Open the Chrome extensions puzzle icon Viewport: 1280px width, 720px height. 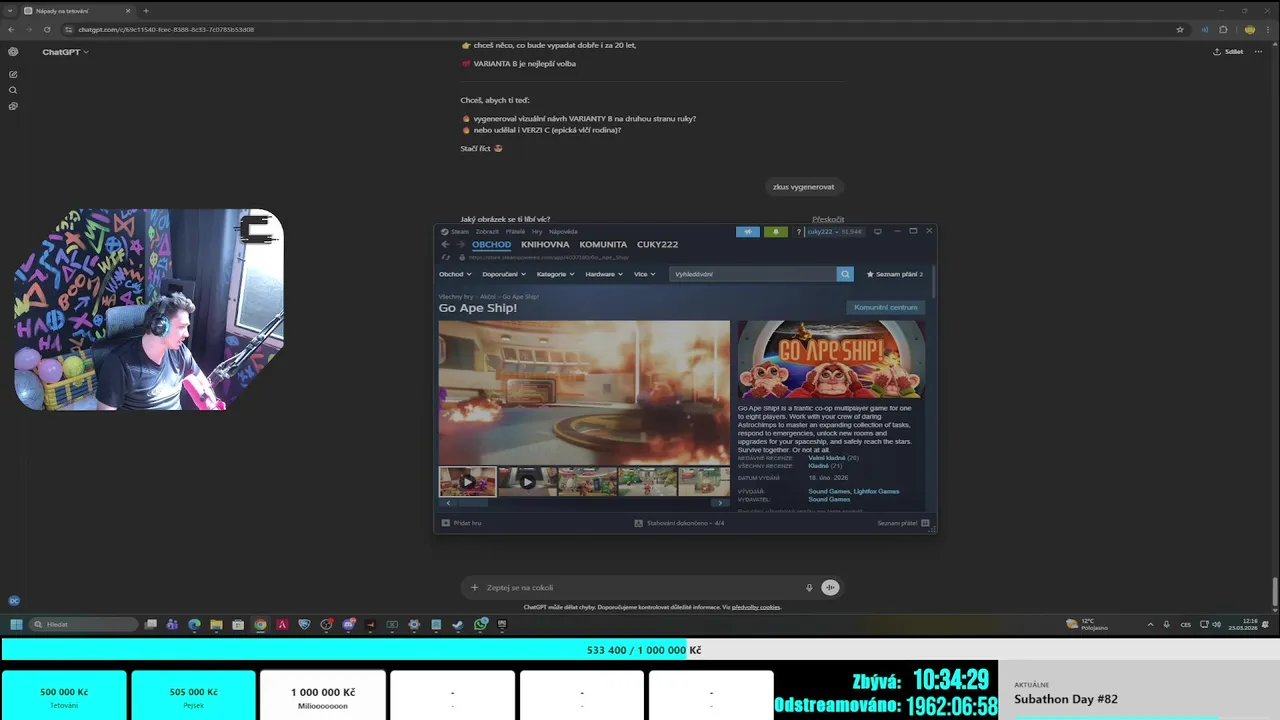pyautogui.click(x=1222, y=29)
